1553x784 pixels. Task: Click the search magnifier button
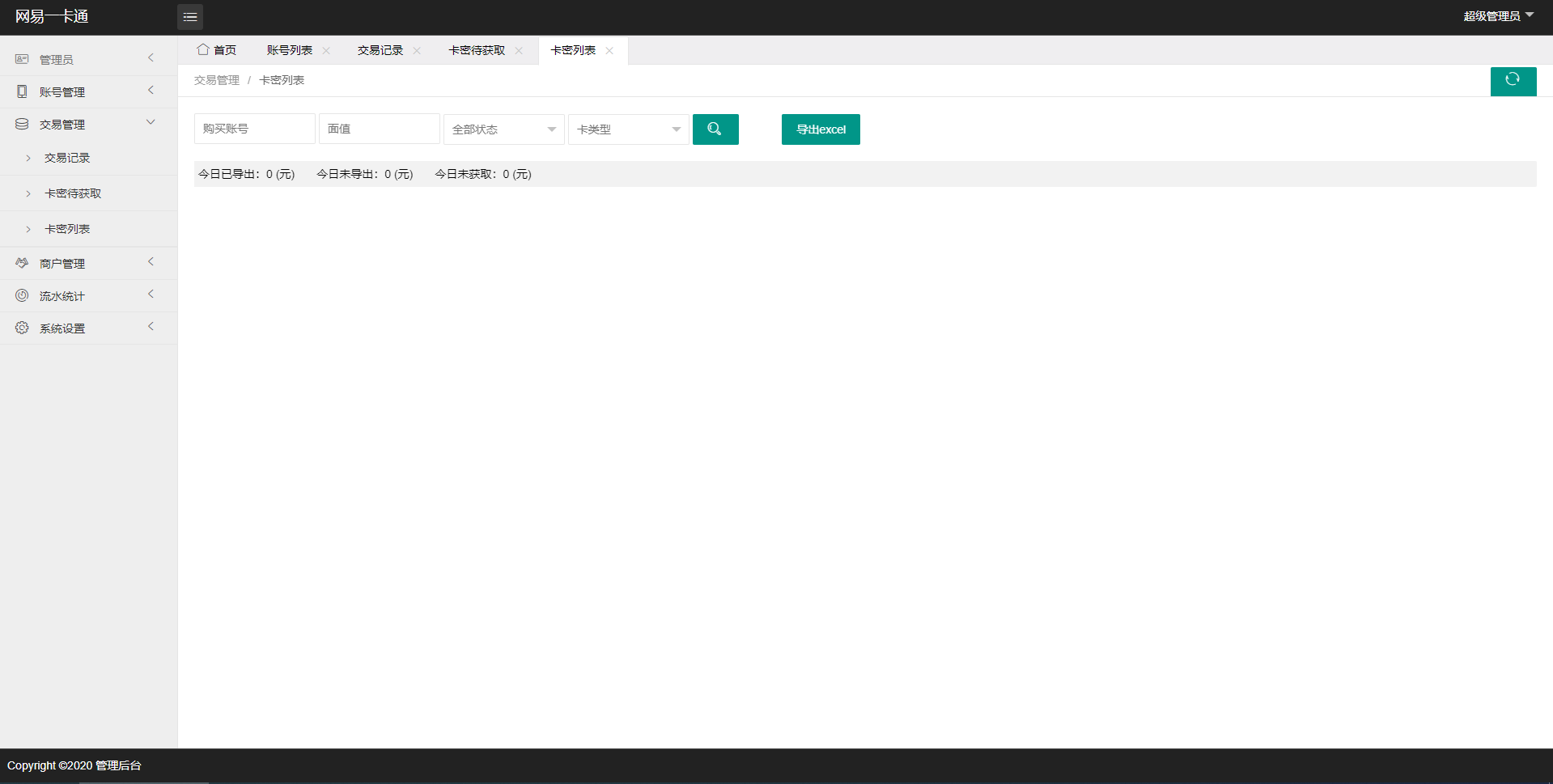coord(715,129)
